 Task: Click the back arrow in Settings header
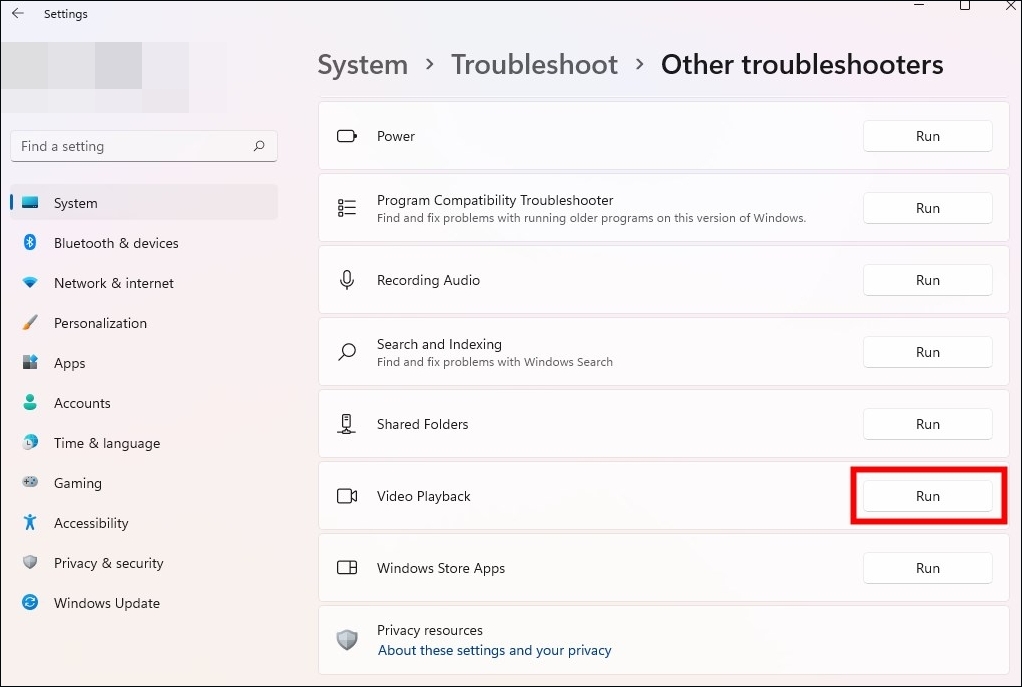tap(17, 14)
